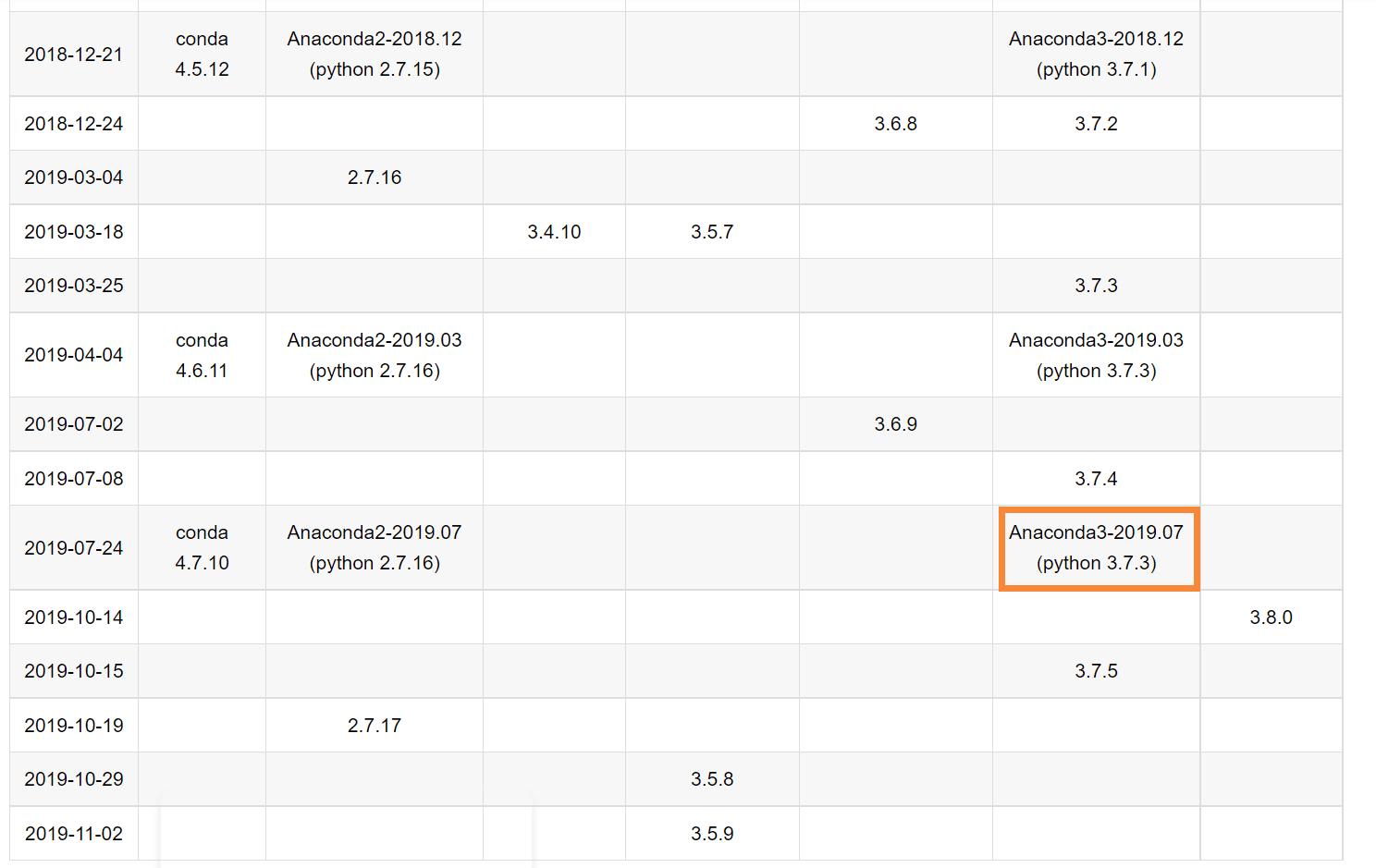Click Anaconda2-2019.07 (python 2.7.16) cell

point(375,548)
